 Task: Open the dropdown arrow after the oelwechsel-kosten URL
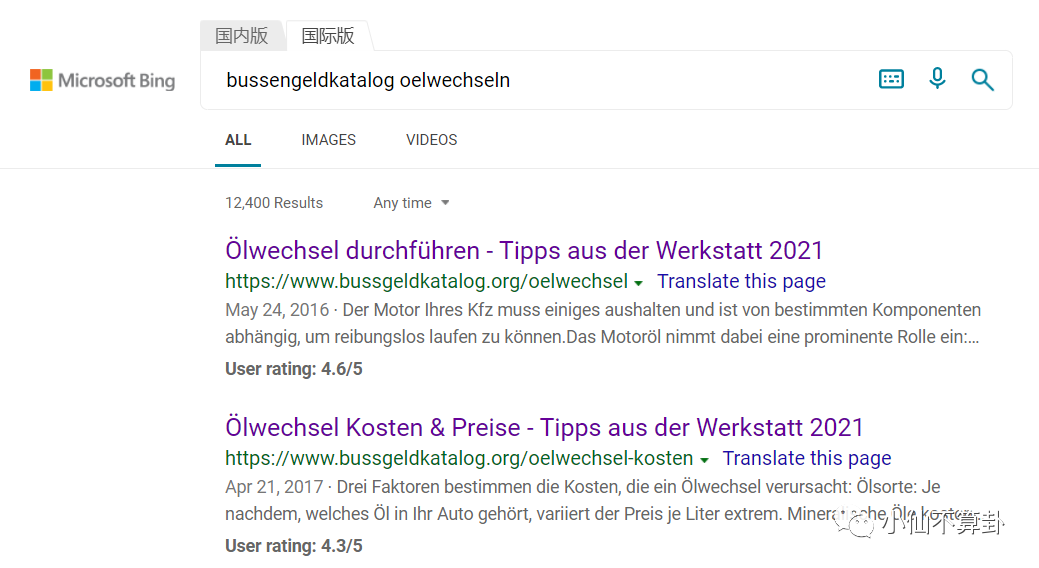[704, 460]
